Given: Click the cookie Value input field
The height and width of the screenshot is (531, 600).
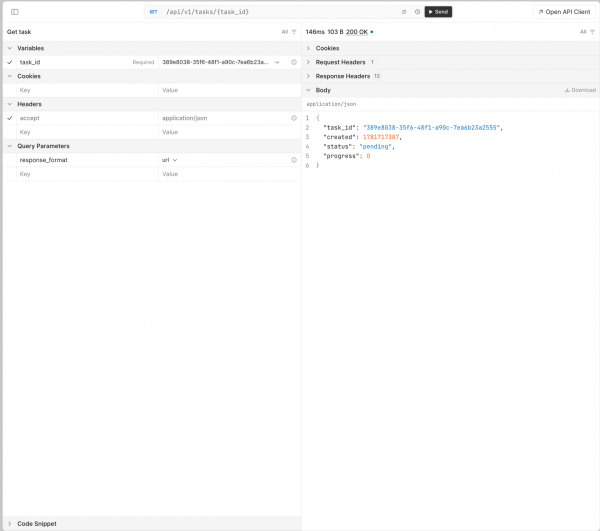Looking at the screenshot, I should [230, 90].
